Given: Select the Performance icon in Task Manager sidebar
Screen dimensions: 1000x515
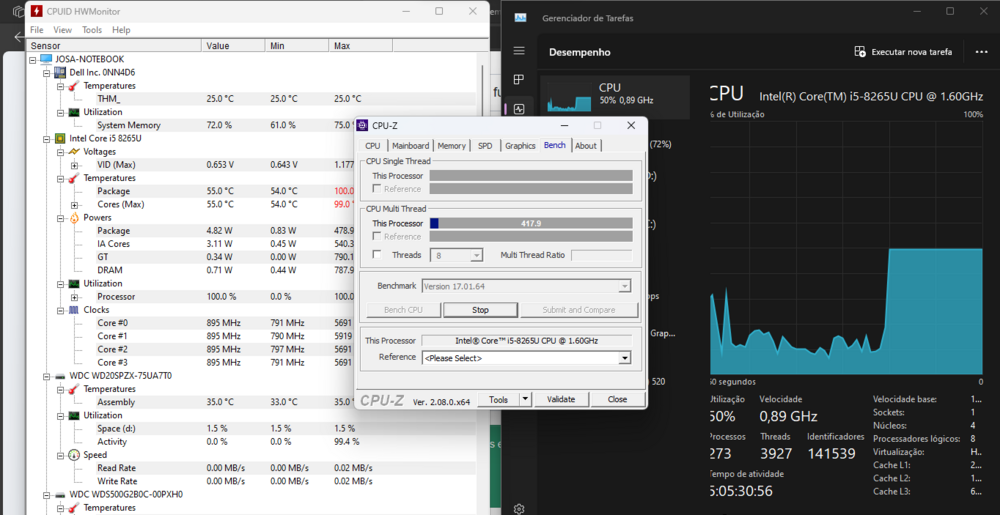Looking at the screenshot, I should click(x=519, y=109).
